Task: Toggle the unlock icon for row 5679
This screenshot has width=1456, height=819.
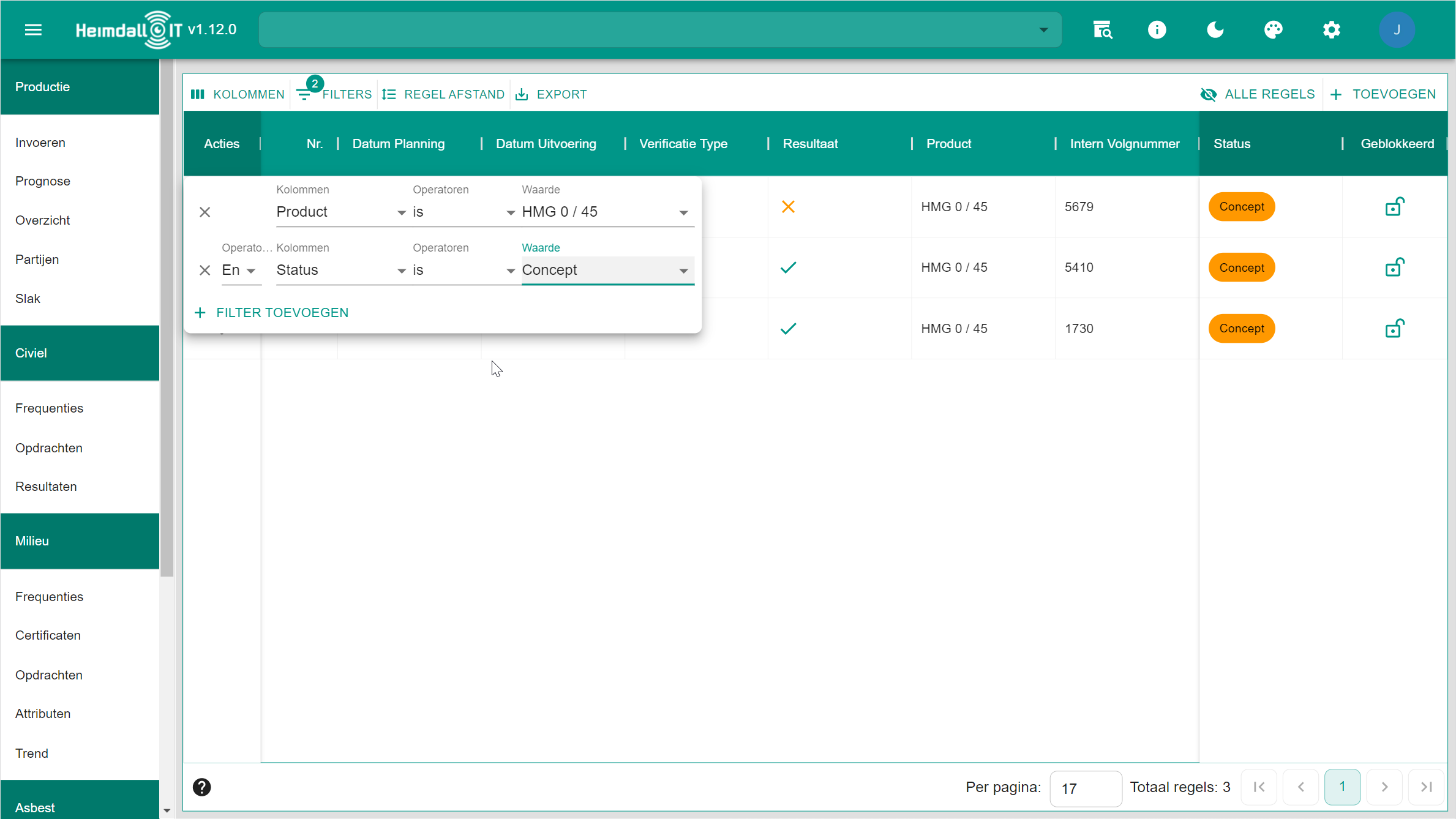Action: (1394, 207)
